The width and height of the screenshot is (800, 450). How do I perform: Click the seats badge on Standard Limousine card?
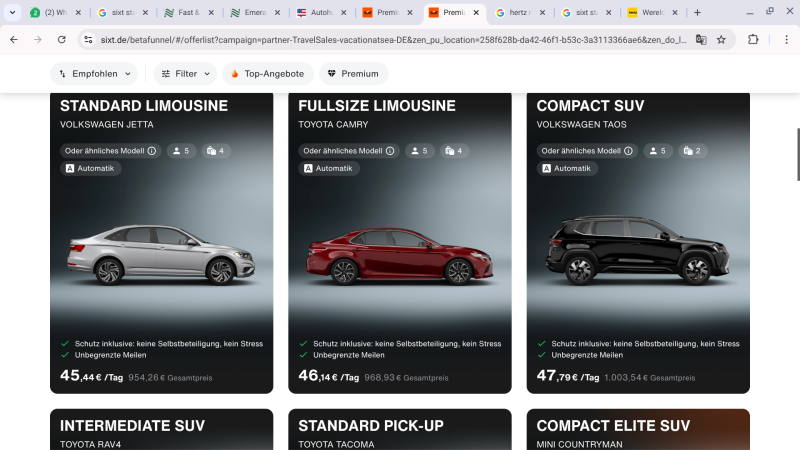click(182, 151)
